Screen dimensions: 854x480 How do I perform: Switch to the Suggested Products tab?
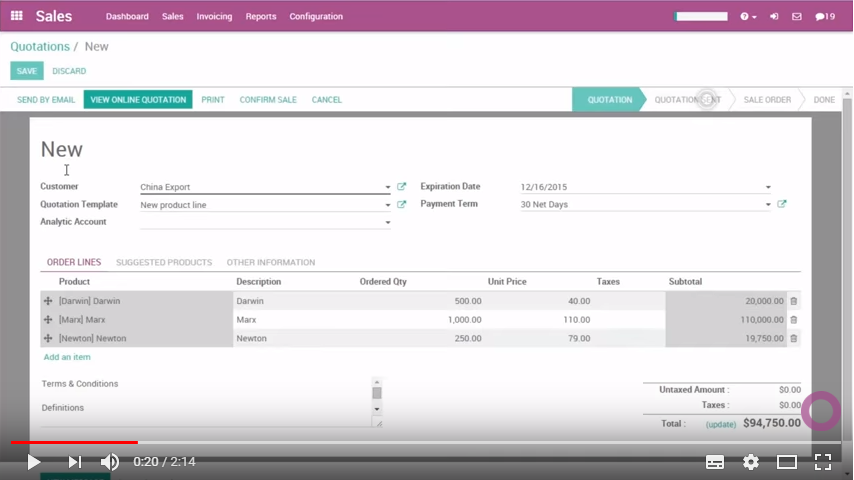[164, 262]
